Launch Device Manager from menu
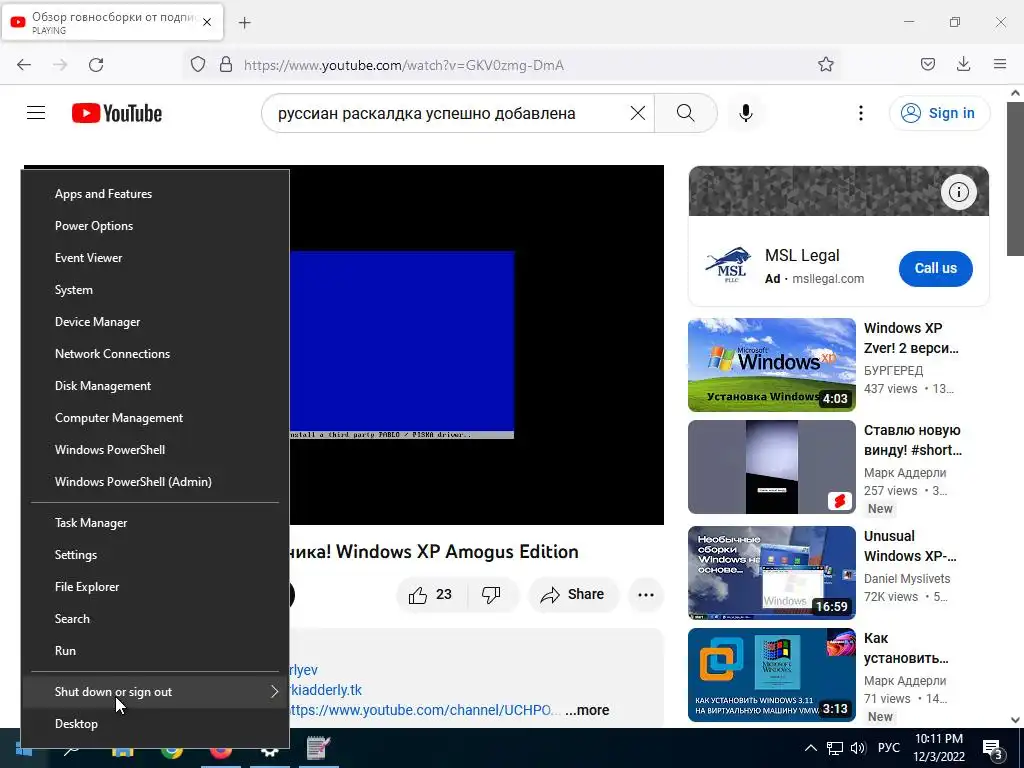 (x=155, y=322)
